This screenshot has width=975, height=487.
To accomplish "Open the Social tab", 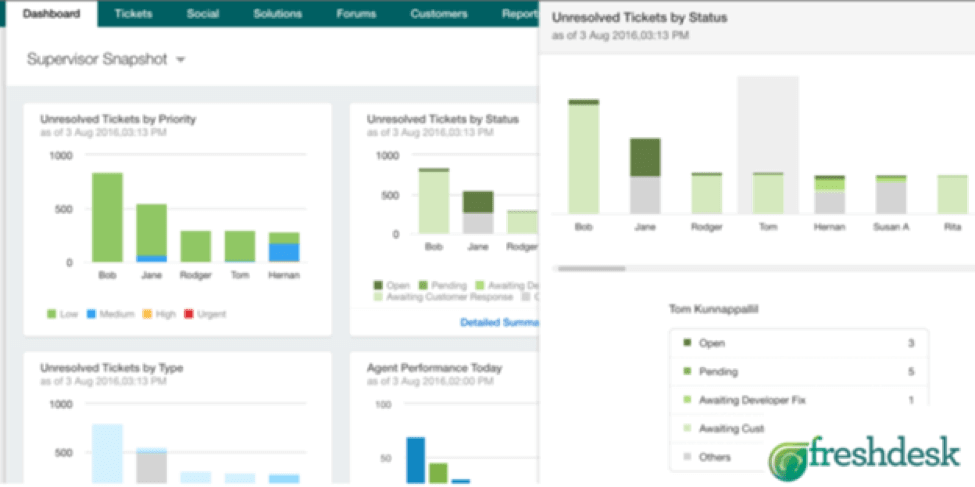I will click(202, 14).
